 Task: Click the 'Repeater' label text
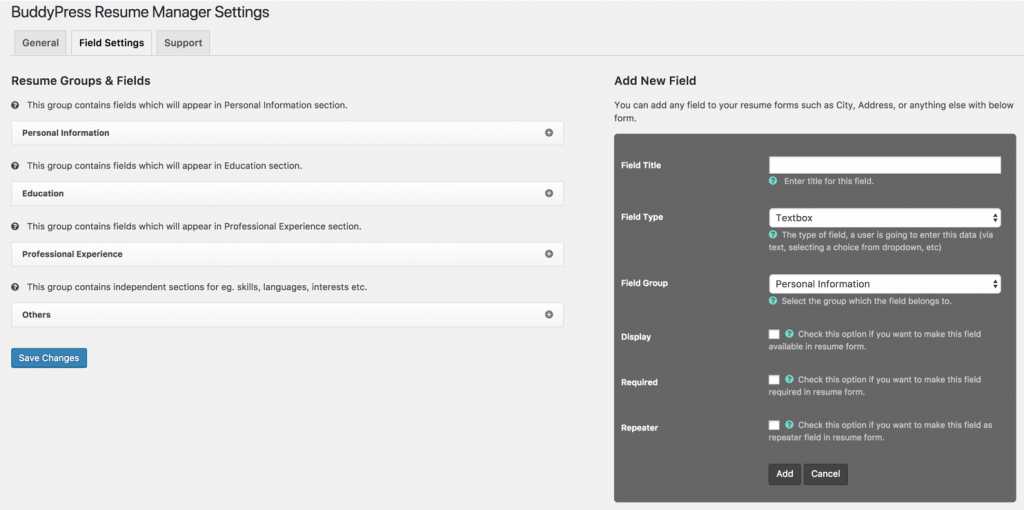(x=639, y=428)
